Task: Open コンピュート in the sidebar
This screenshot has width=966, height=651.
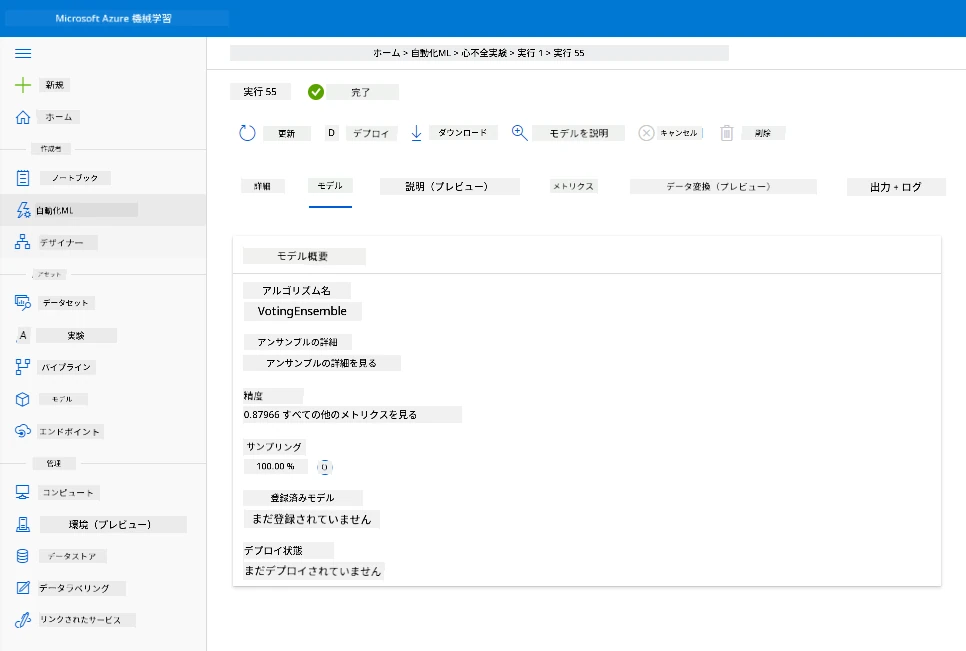Action: [x=68, y=493]
